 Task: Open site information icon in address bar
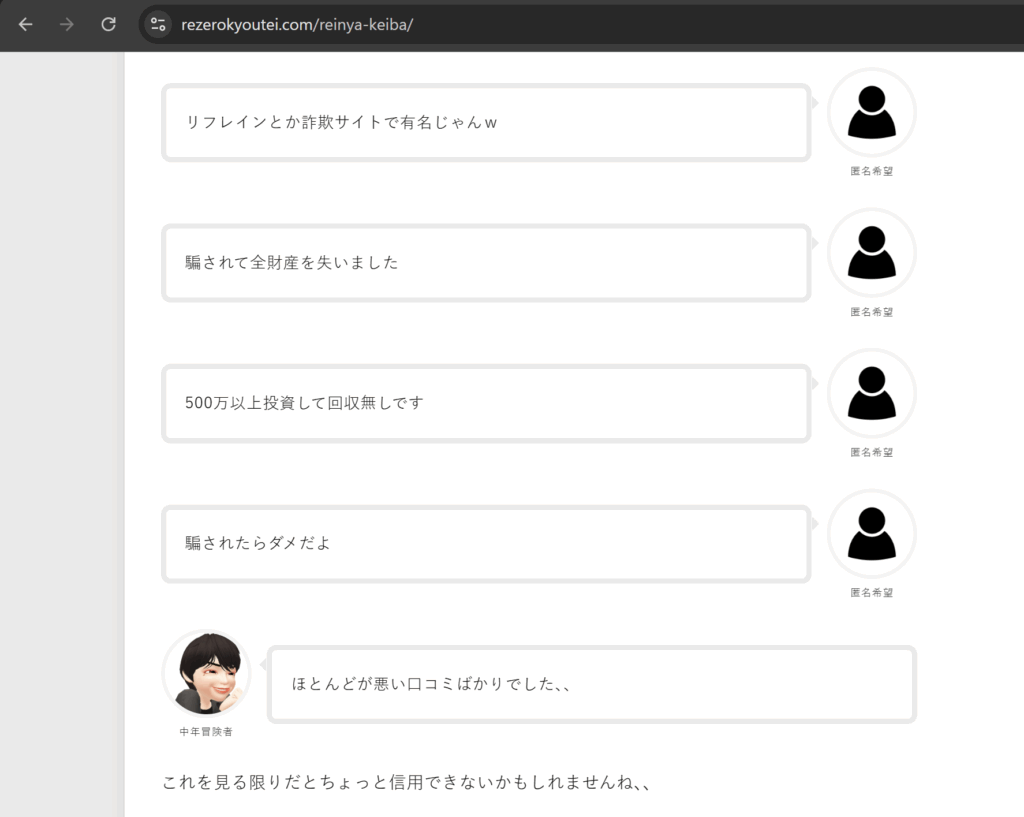pyautogui.click(x=158, y=25)
